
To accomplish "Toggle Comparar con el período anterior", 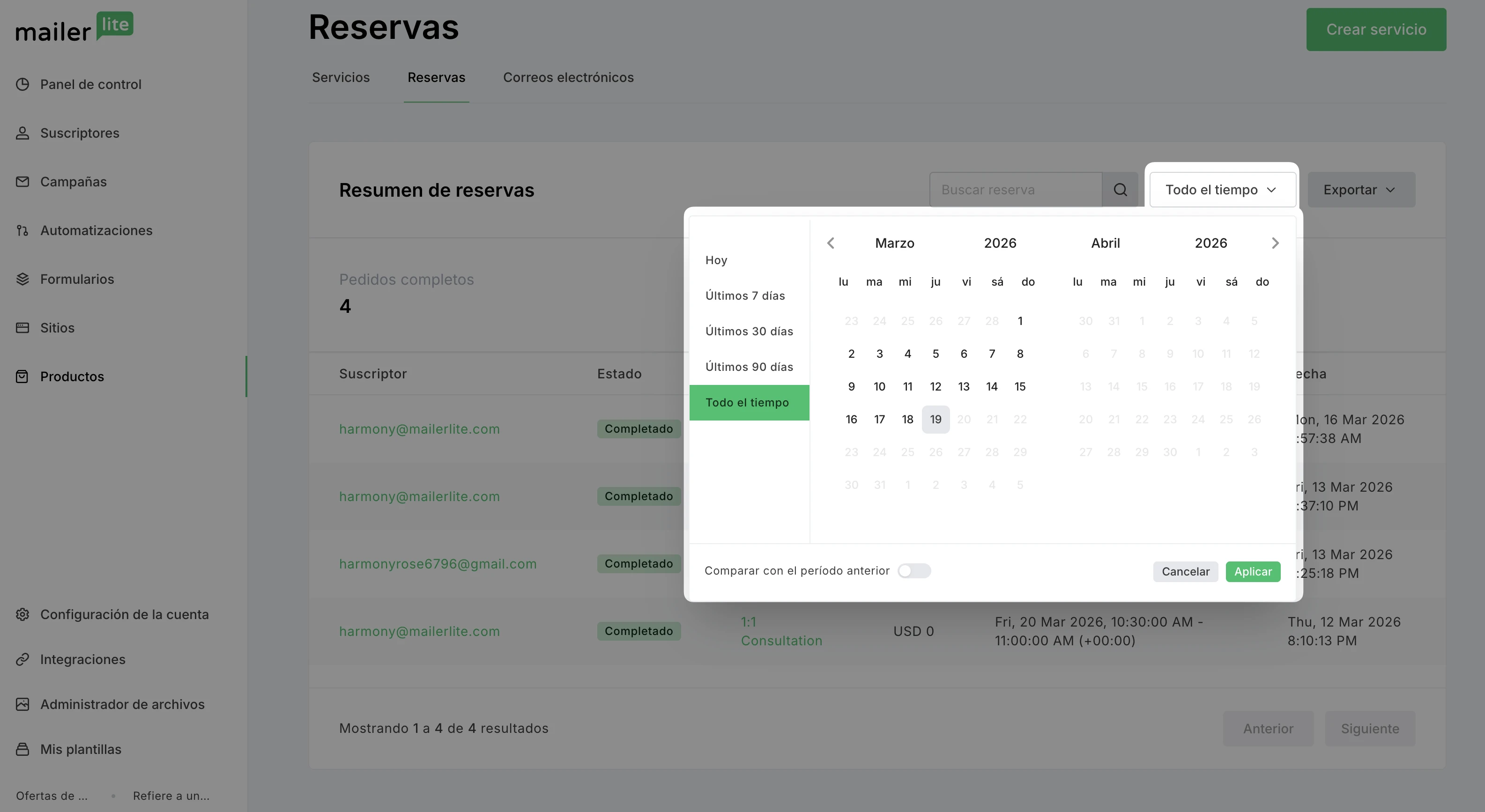I will pyautogui.click(x=913, y=570).
